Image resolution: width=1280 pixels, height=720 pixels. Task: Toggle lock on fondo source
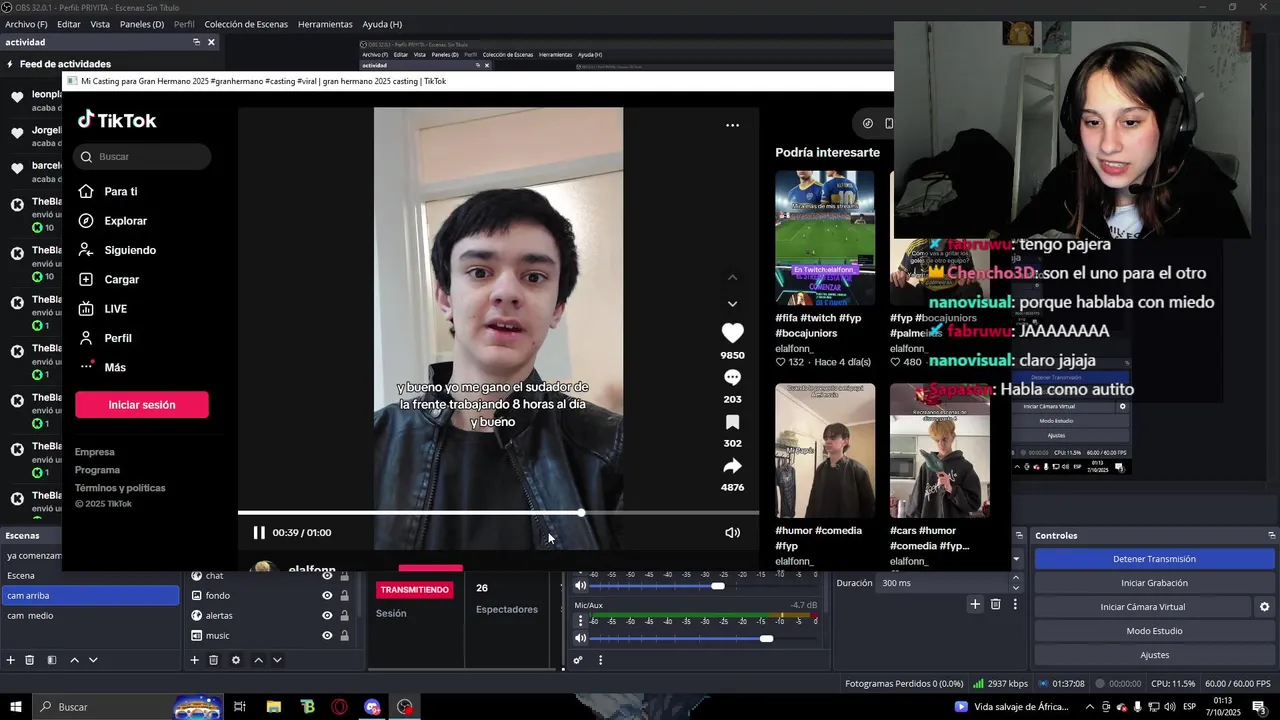coord(344,596)
